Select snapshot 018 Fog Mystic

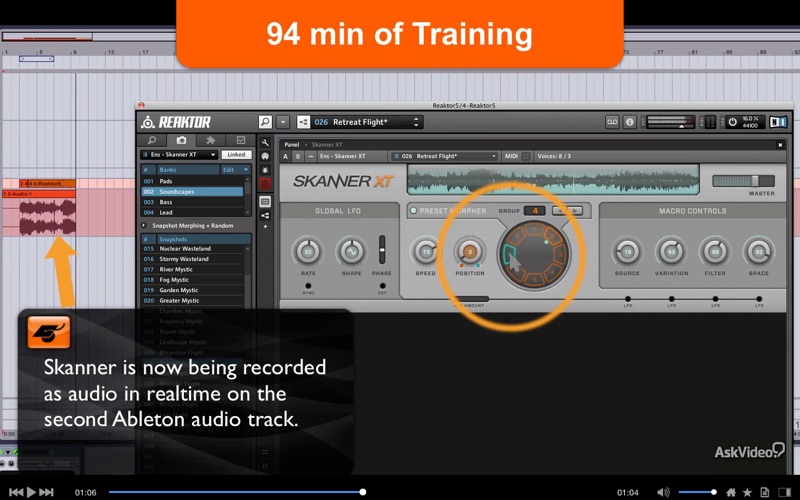pyautogui.click(x=193, y=280)
